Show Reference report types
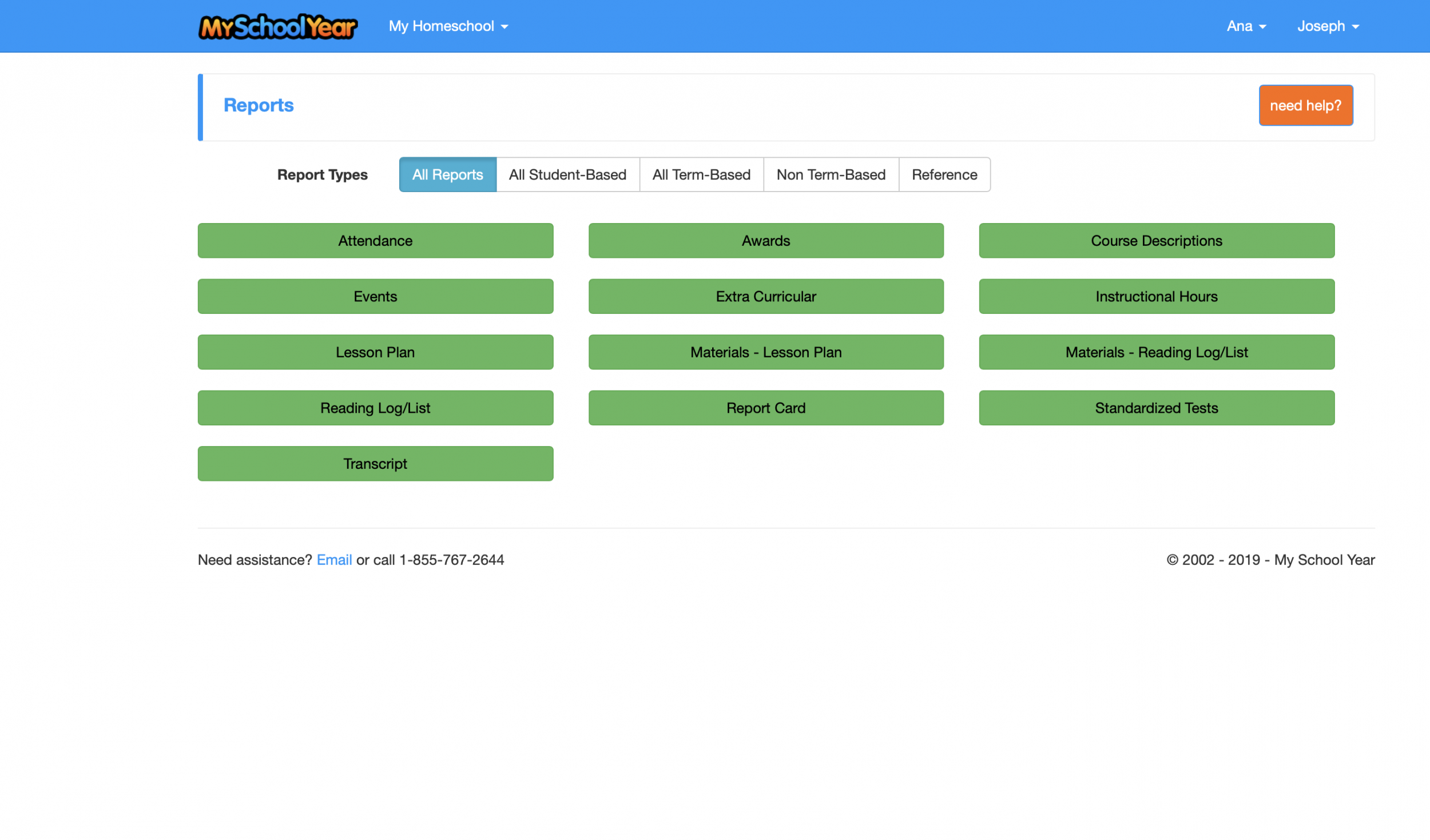This screenshot has height=840, width=1430. (945, 174)
